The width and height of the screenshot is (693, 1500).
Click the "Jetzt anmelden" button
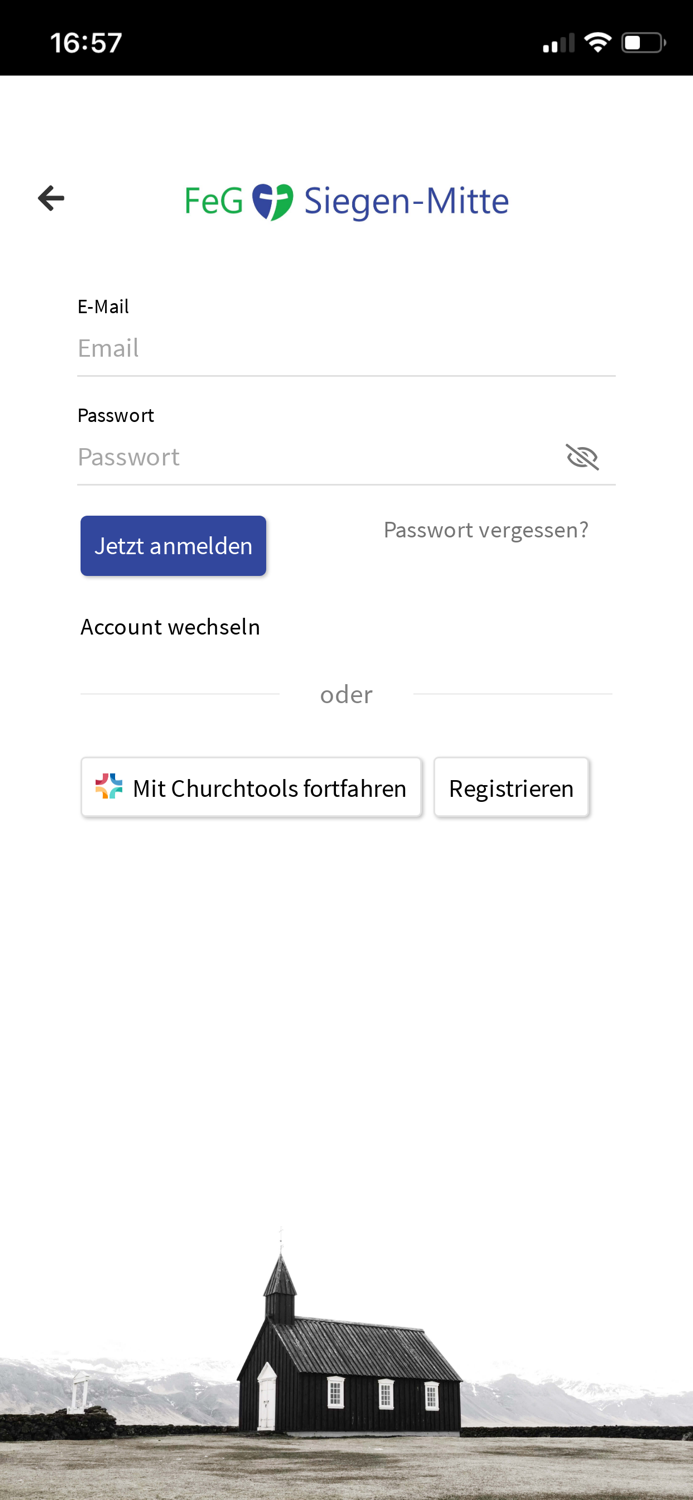(173, 545)
